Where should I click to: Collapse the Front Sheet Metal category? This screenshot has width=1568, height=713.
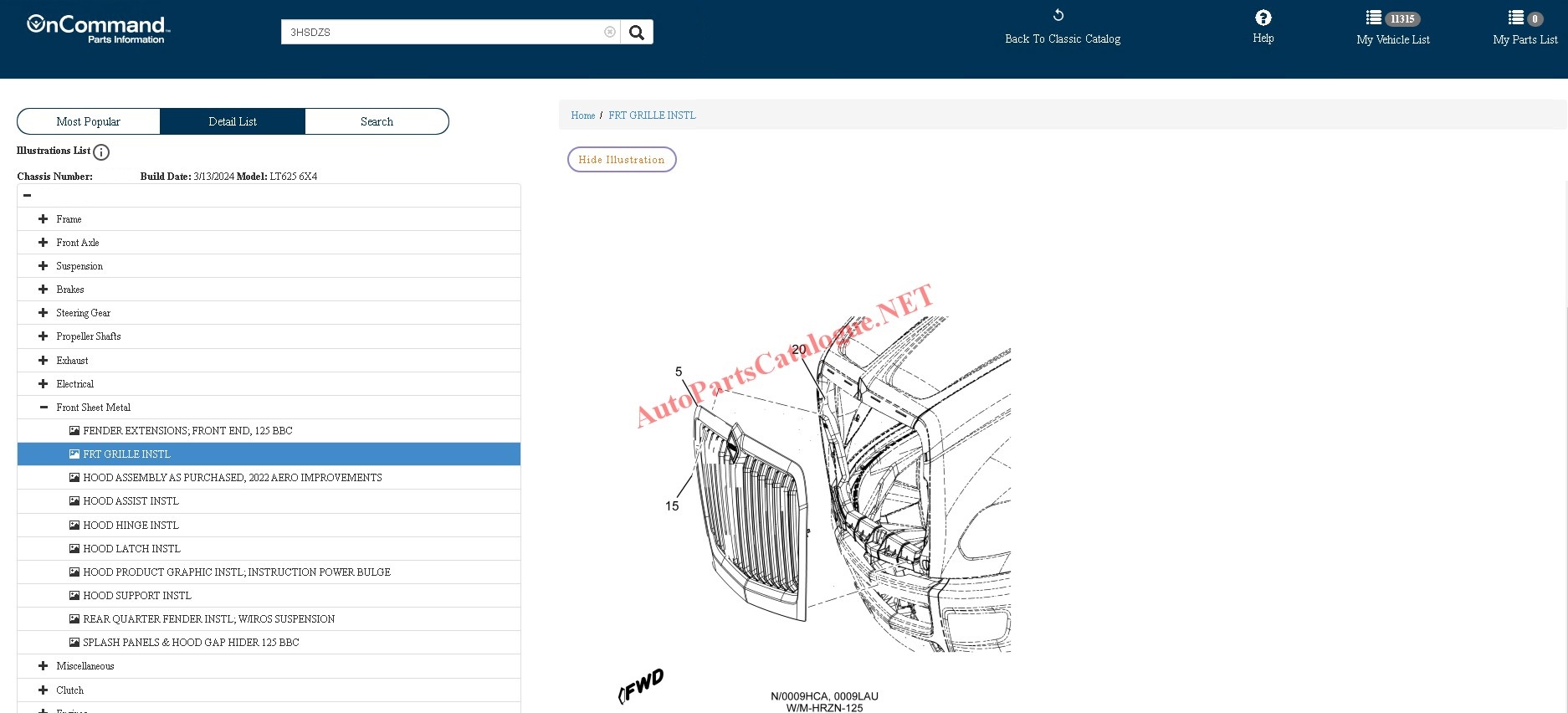44,408
